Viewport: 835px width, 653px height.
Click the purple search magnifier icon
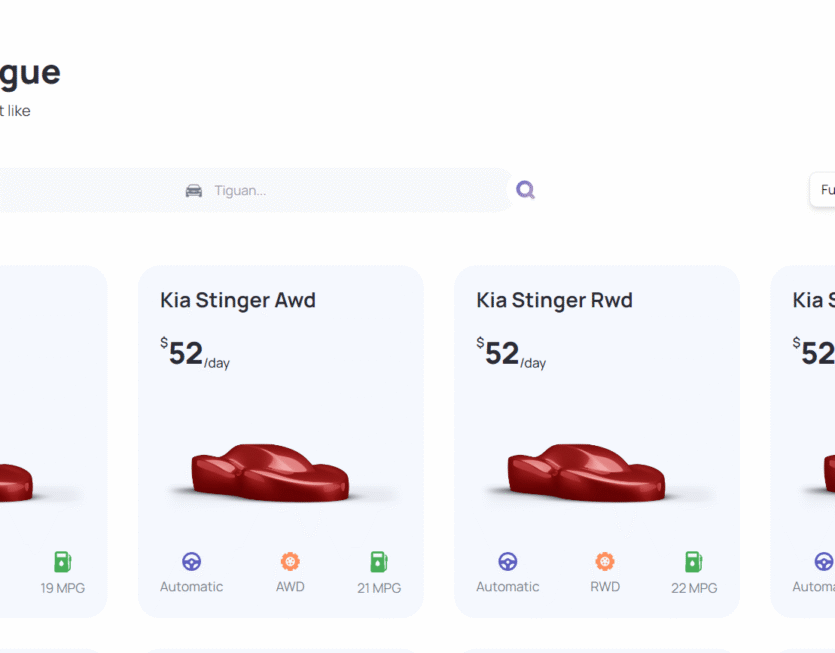pos(525,190)
